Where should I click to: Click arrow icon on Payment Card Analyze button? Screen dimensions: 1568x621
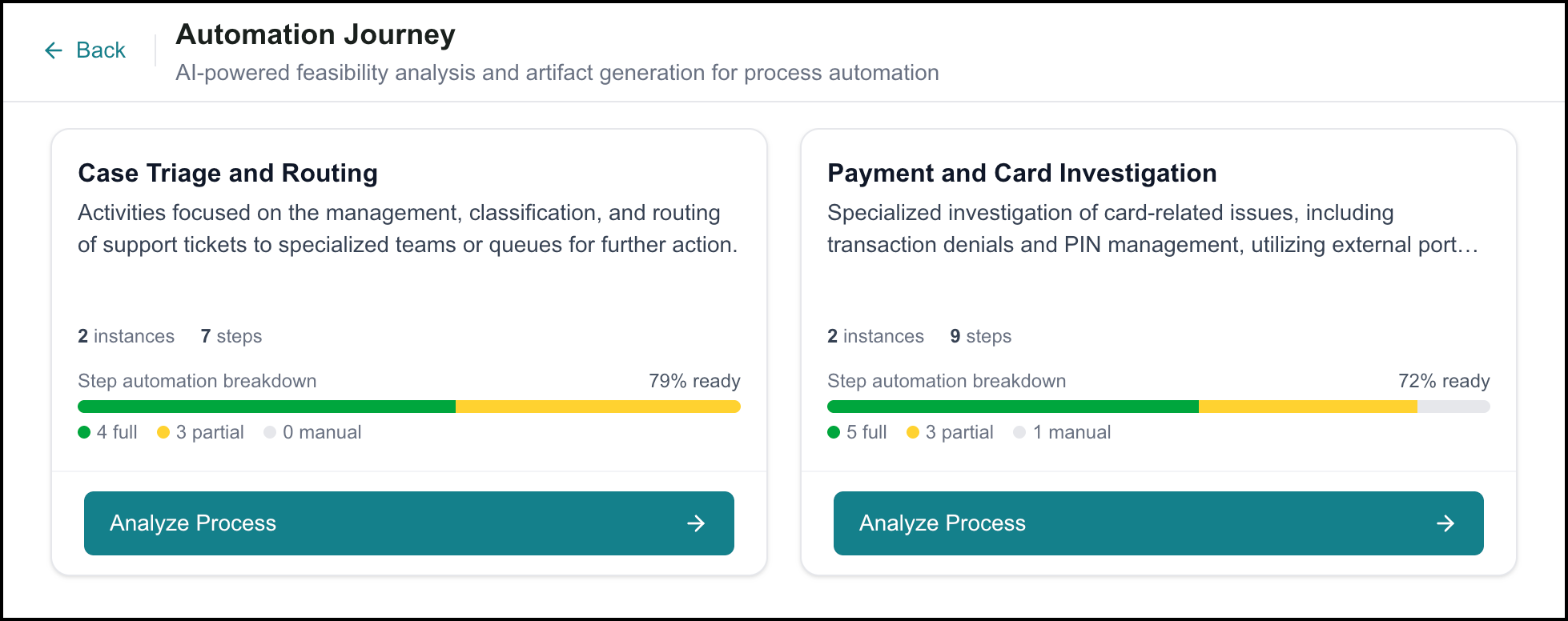[1445, 523]
